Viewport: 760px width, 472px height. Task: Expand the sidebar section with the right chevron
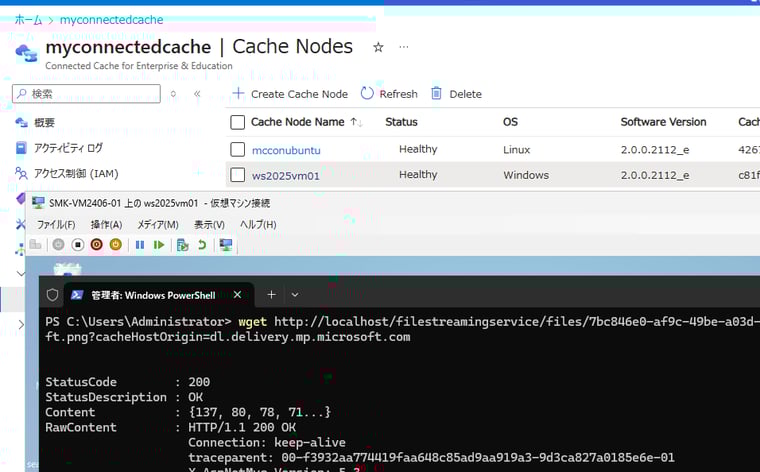21,324
